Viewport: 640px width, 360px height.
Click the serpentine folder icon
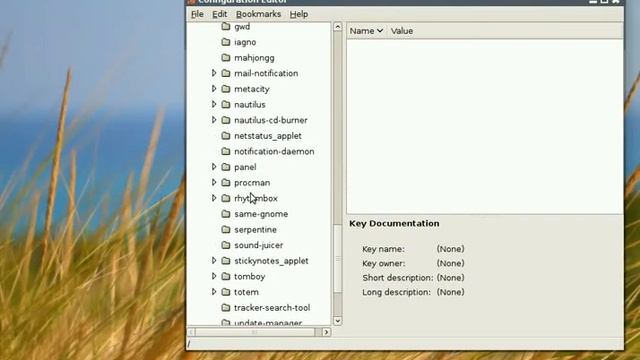point(226,229)
